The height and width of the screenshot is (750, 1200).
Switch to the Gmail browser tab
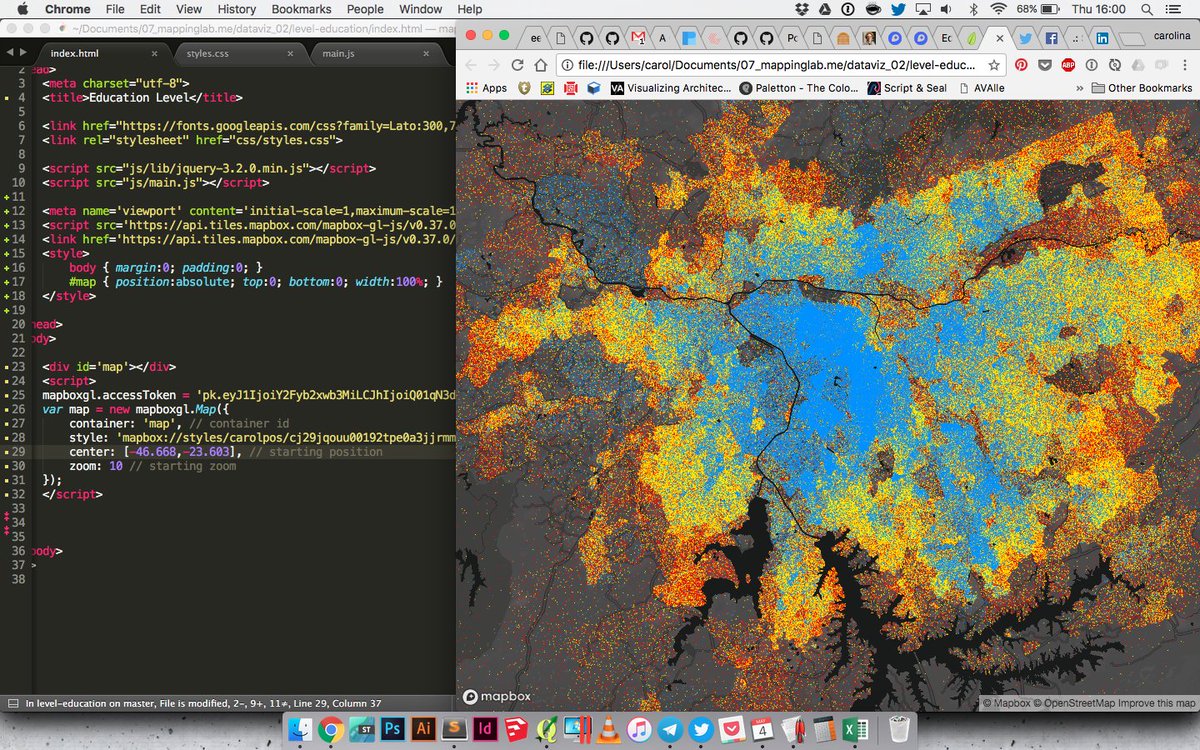[x=637, y=38]
